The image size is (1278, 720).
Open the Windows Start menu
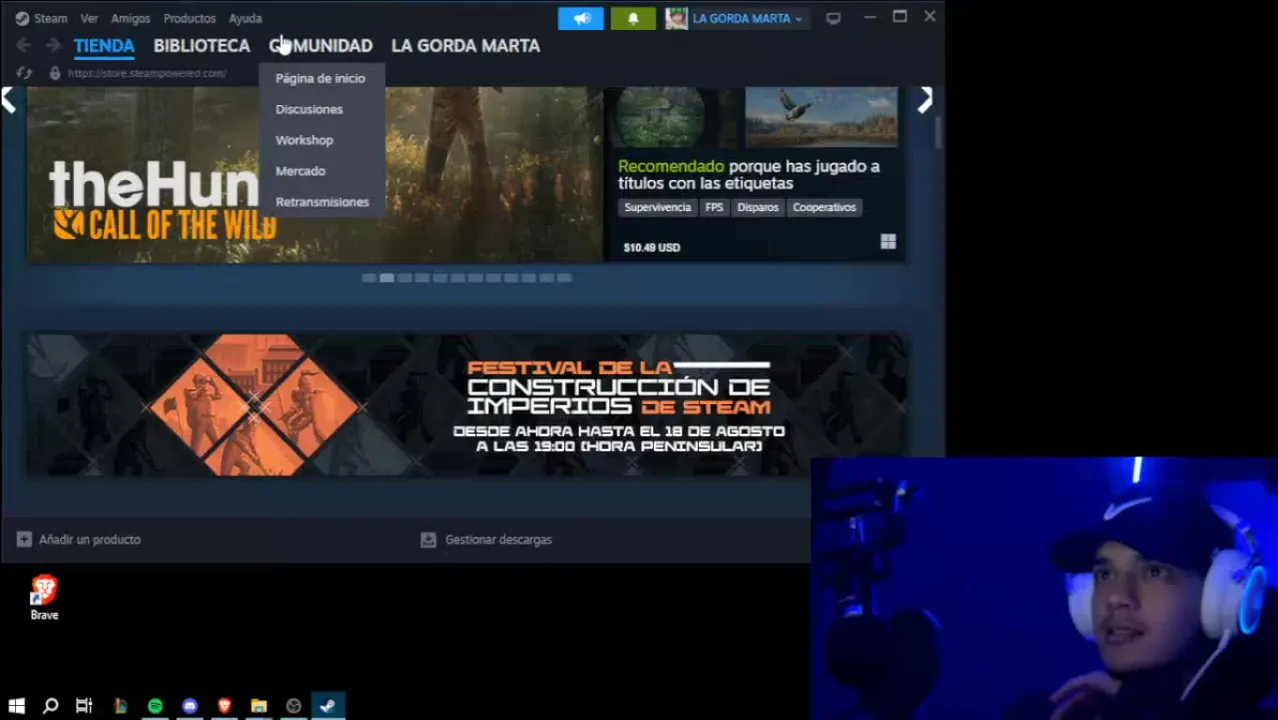(x=16, y=706)
